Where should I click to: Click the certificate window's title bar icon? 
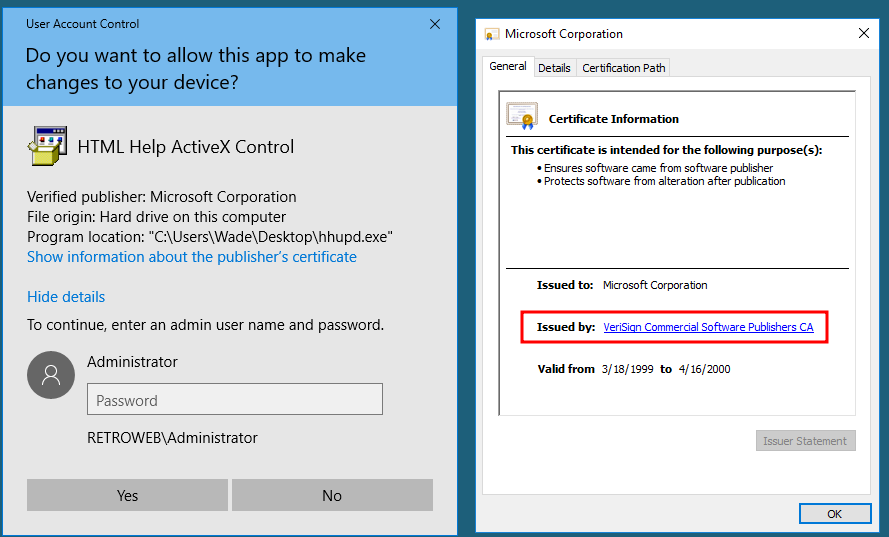coord(492,34)
